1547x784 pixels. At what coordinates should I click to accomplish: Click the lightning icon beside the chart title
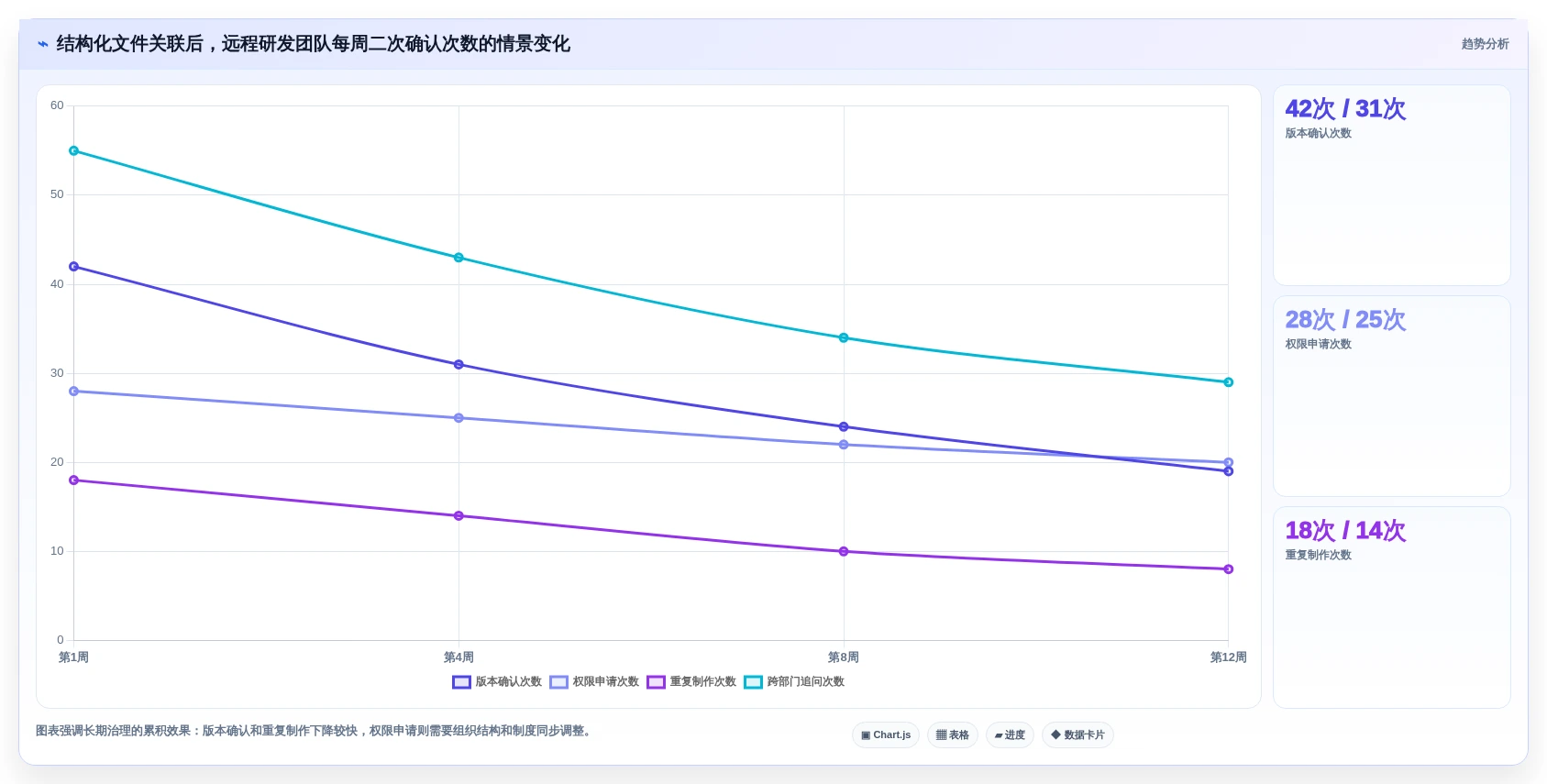pyautogui.click(x=42, y=44)
